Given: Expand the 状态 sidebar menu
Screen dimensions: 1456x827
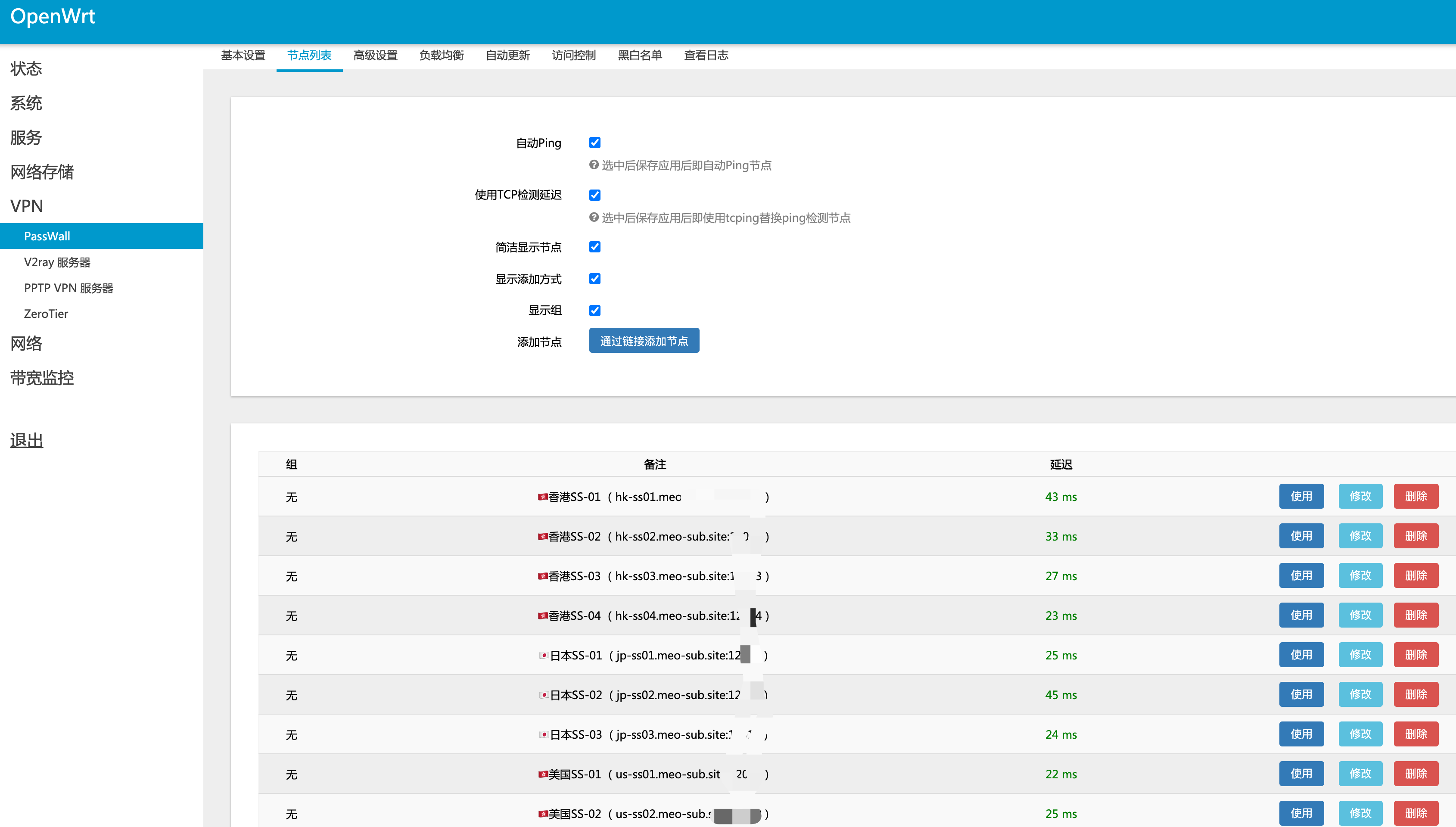Looking at the screenshot, I should 26,68.
